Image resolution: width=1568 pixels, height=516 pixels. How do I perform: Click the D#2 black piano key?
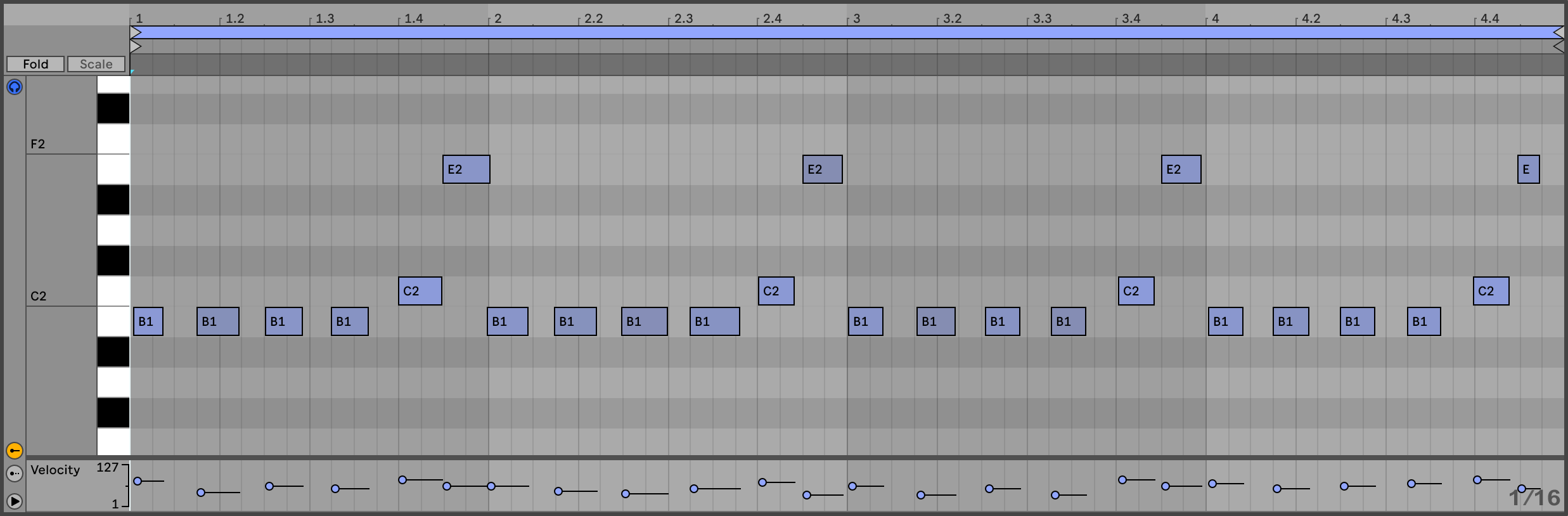(113, 200)
